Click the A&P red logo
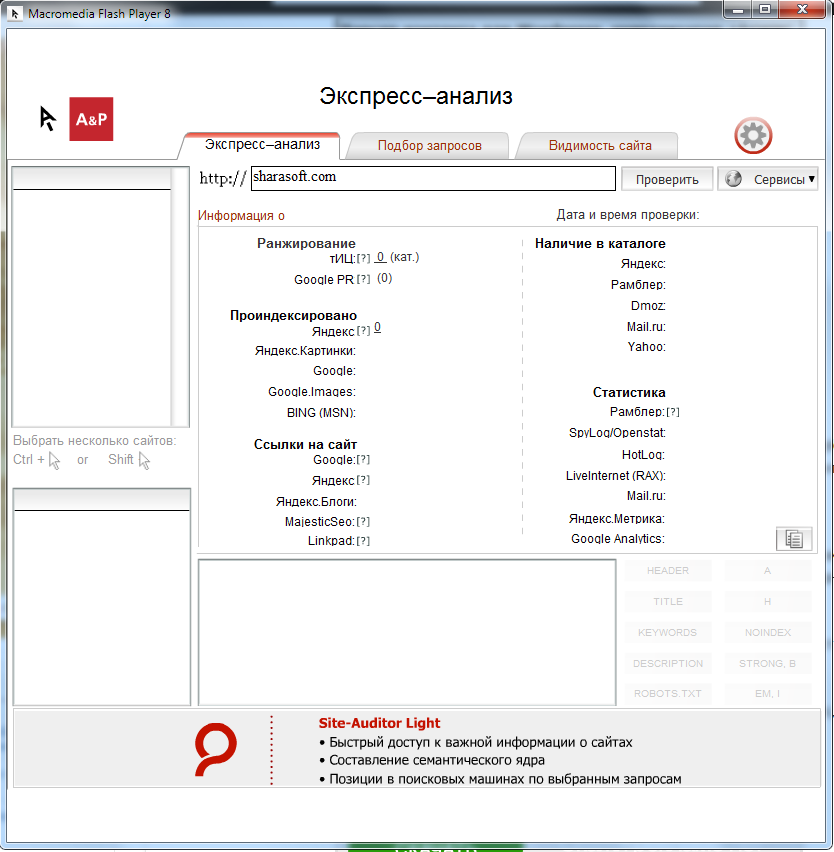Screen dimensions: 834x852 (91, 119)
